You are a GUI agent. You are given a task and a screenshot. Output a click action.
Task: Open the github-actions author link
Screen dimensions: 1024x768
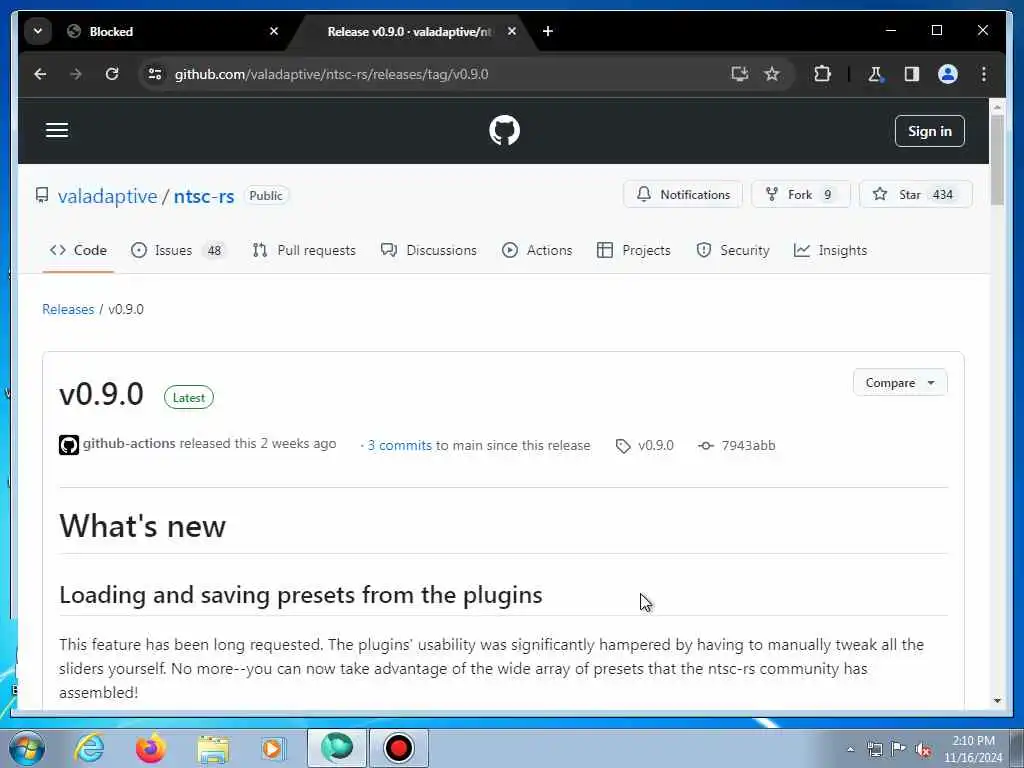pyautogui.click(x=129, y=443)
